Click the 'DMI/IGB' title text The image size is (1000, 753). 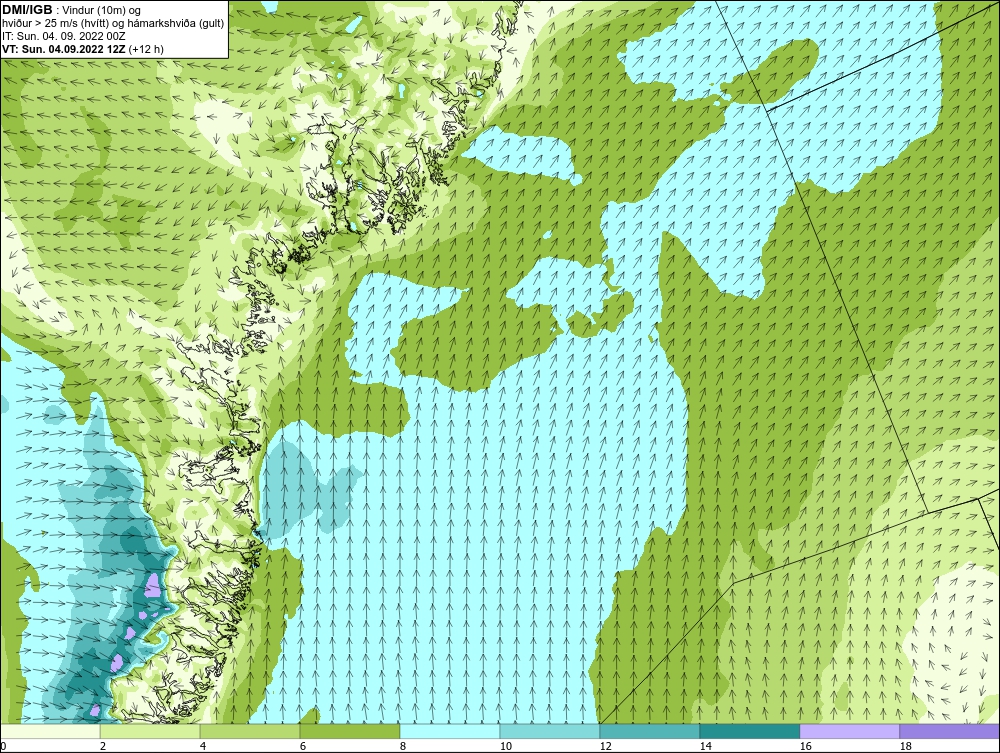pyautogui.click(x=27, y=10)
